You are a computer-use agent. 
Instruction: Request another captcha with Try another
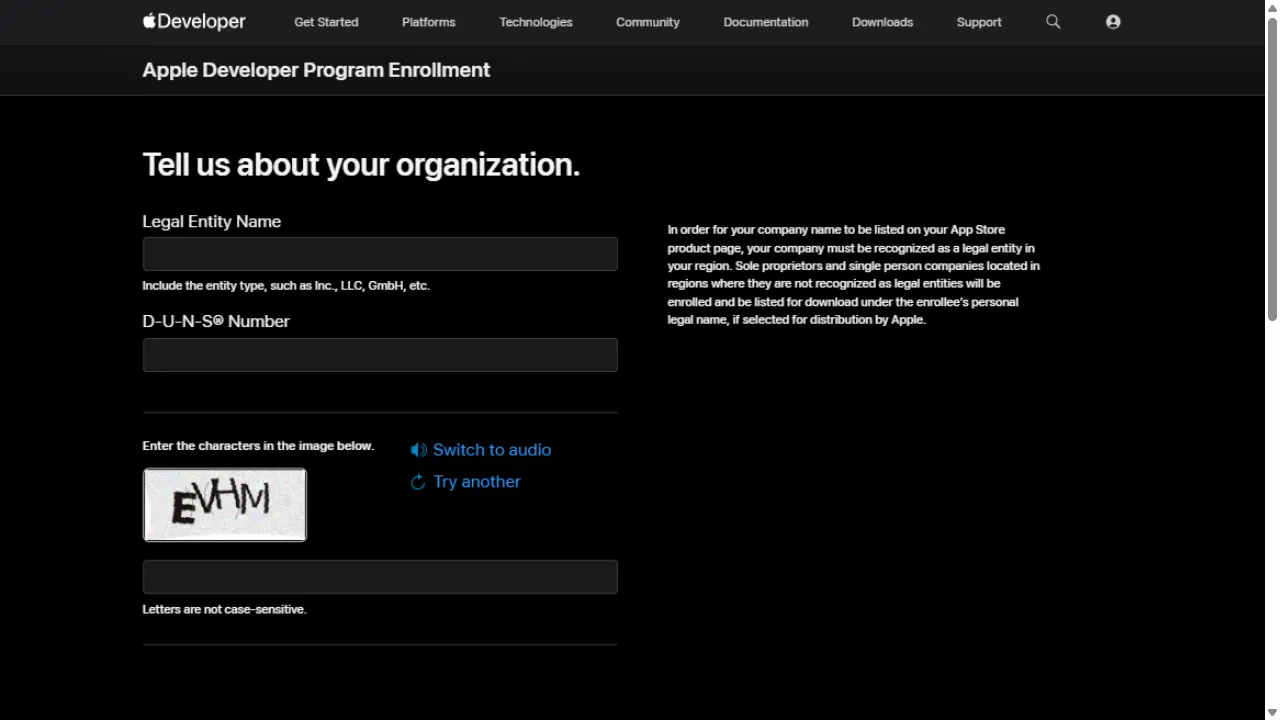477,482
